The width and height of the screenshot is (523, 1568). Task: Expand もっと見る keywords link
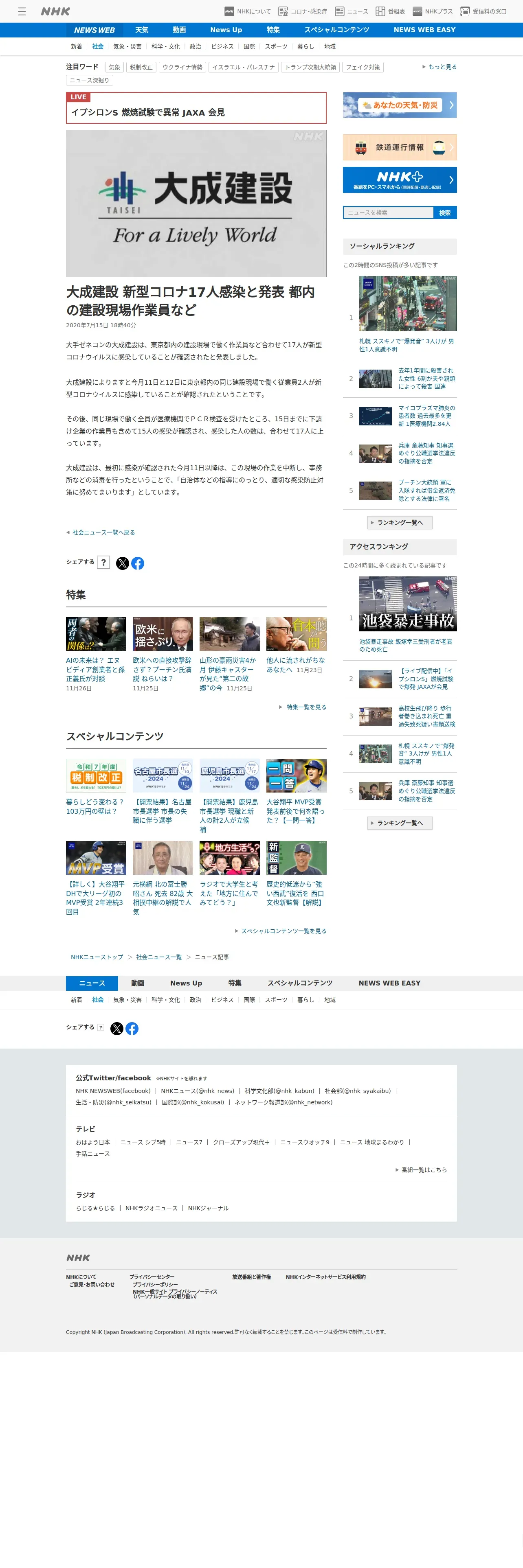click(x=439, y=67)
